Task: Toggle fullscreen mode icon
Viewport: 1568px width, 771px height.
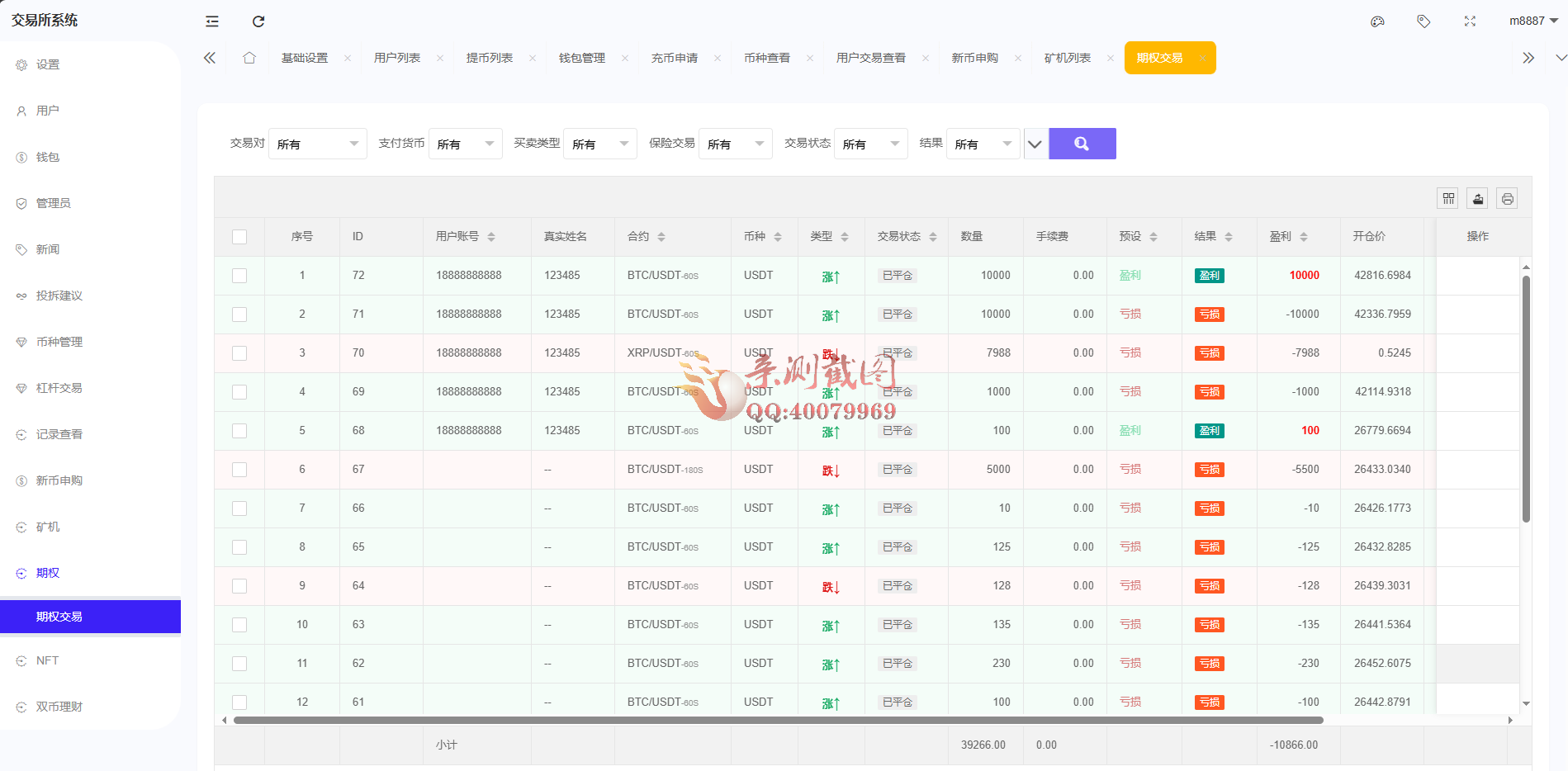Action: click(x=1470, y=21)
